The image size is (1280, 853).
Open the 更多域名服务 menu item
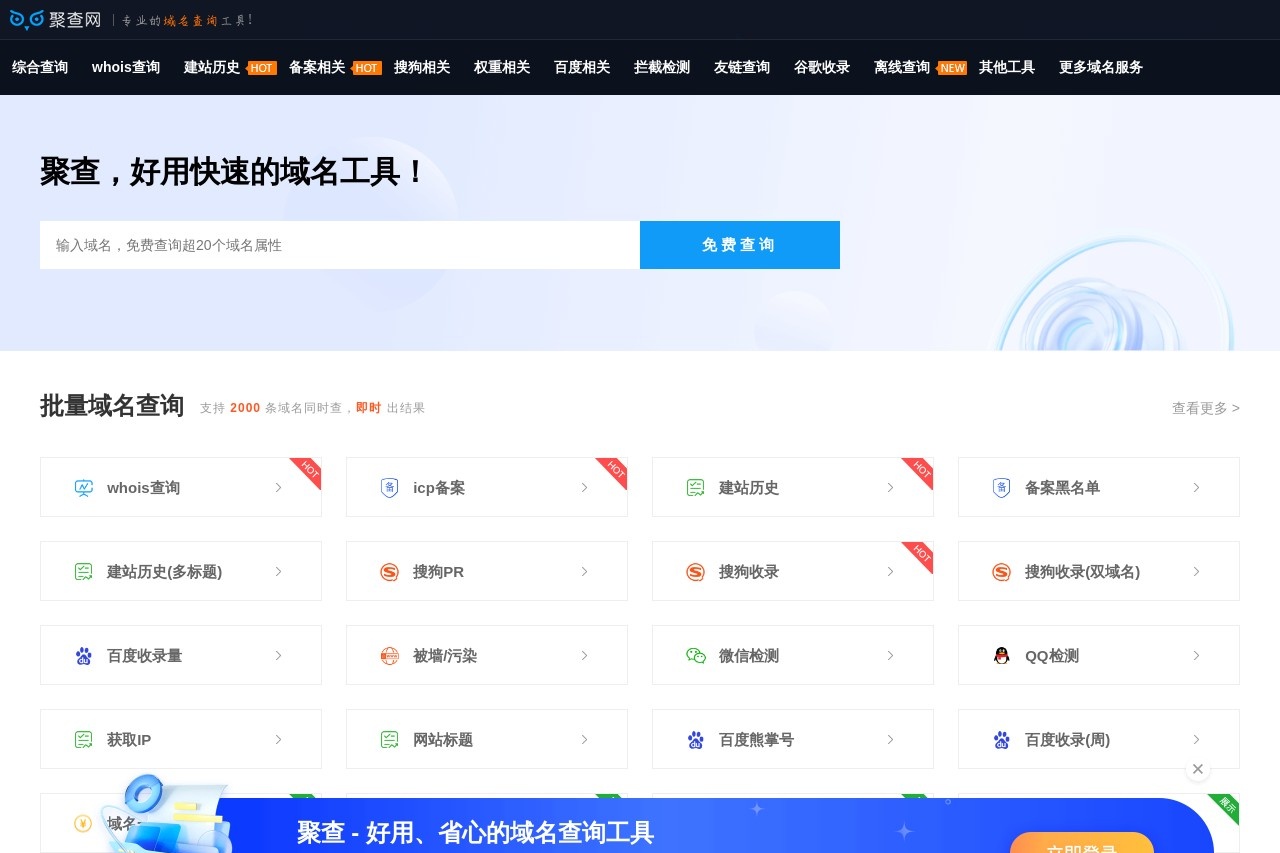[x=1101, y=67]
